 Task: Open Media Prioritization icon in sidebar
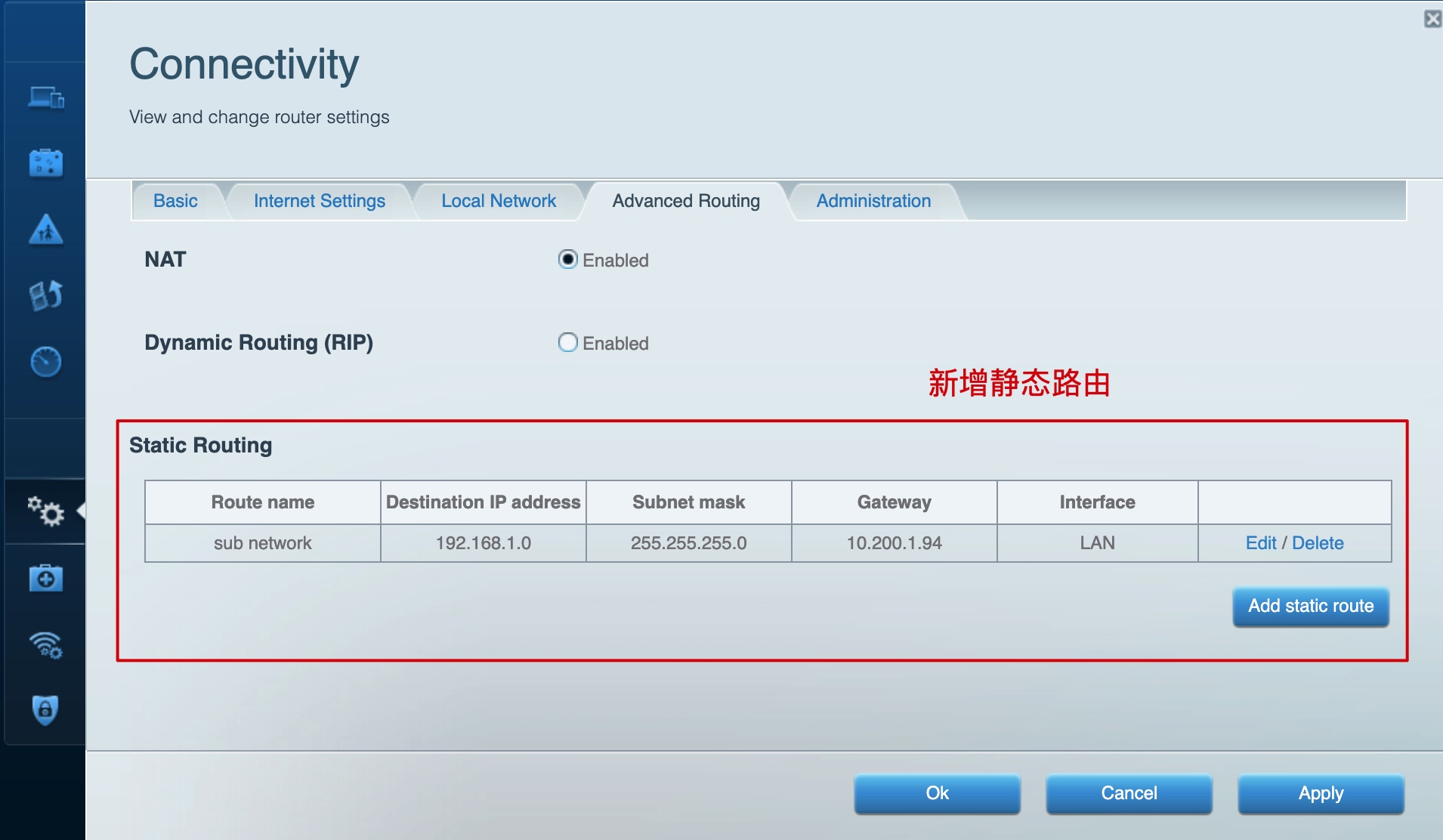(45, 295)
